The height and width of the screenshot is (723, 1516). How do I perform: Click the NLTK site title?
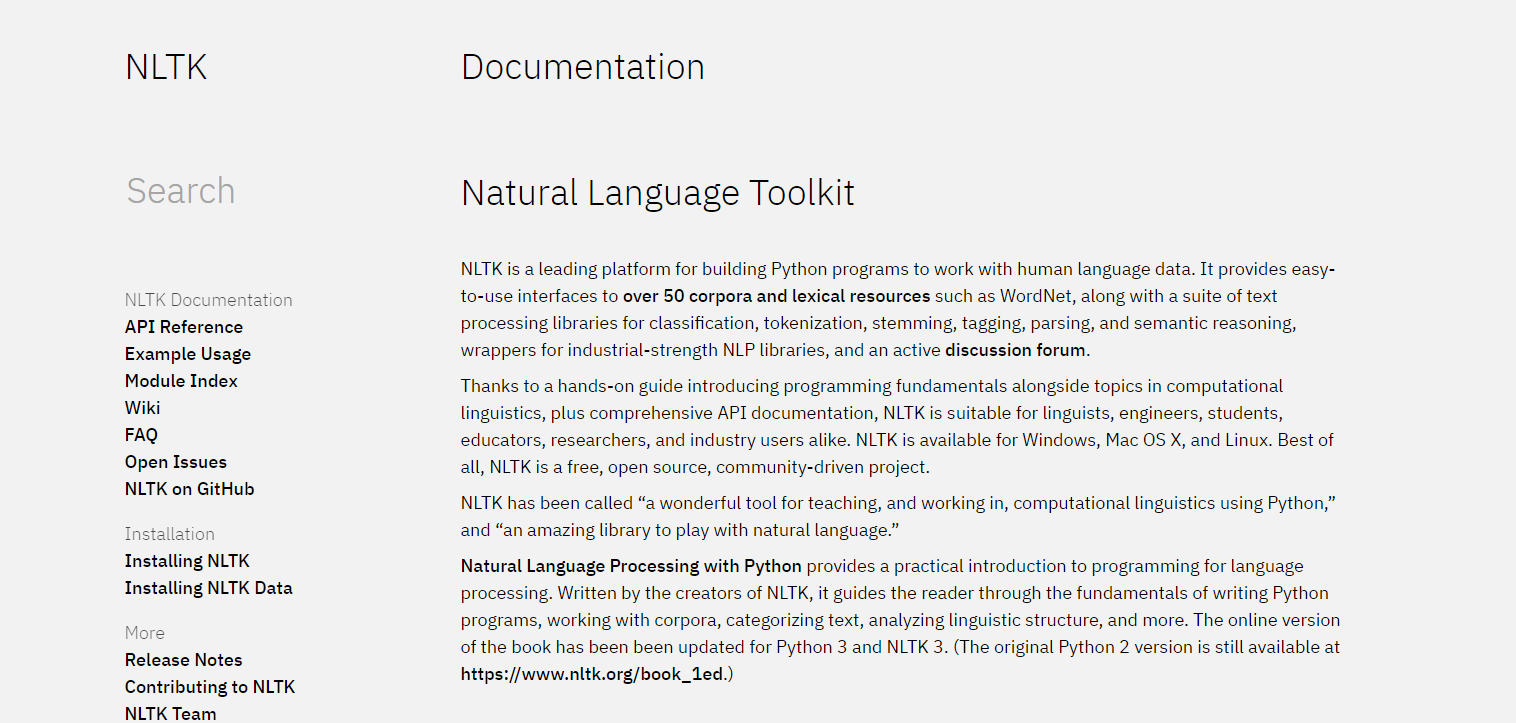coord(166,67)
